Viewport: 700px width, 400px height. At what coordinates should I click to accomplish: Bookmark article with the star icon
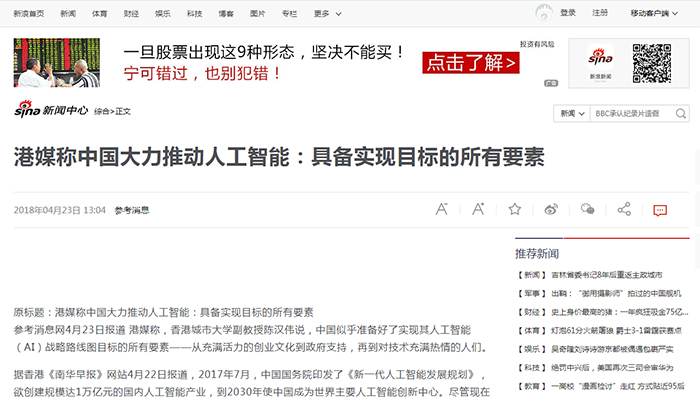(515, 209)
